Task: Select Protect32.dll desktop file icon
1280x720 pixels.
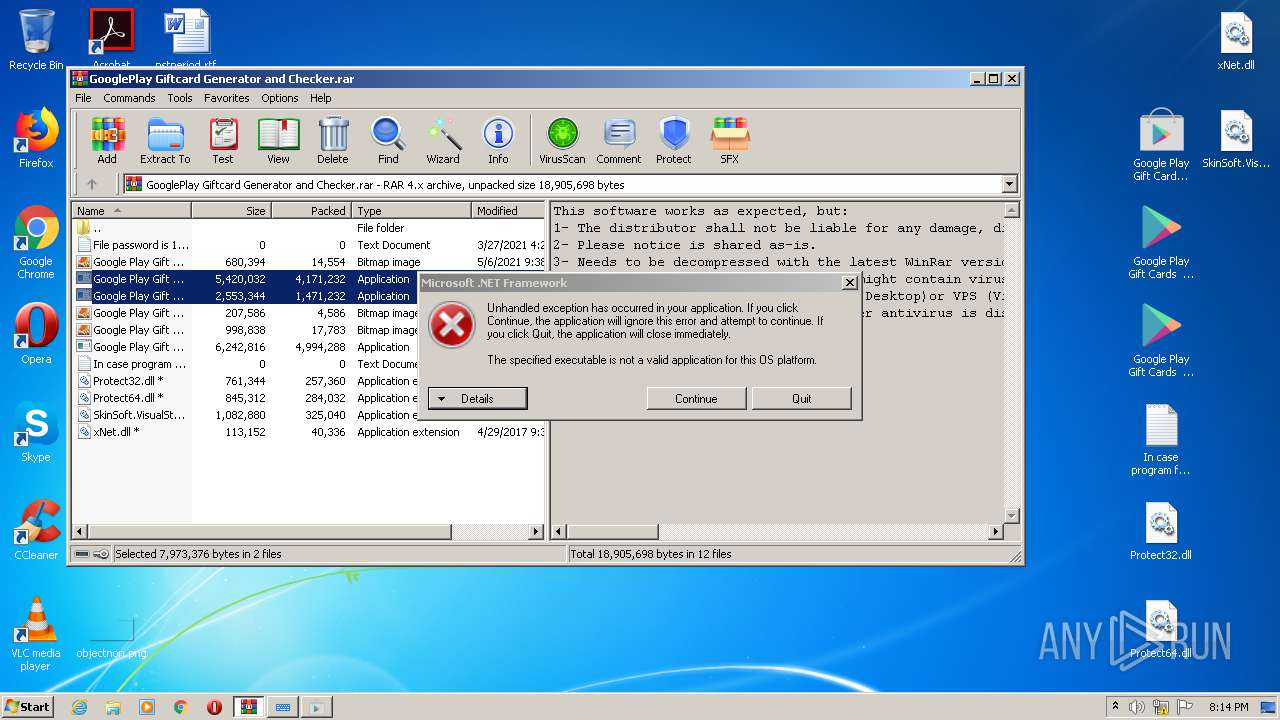Action: coord(1161,531)
